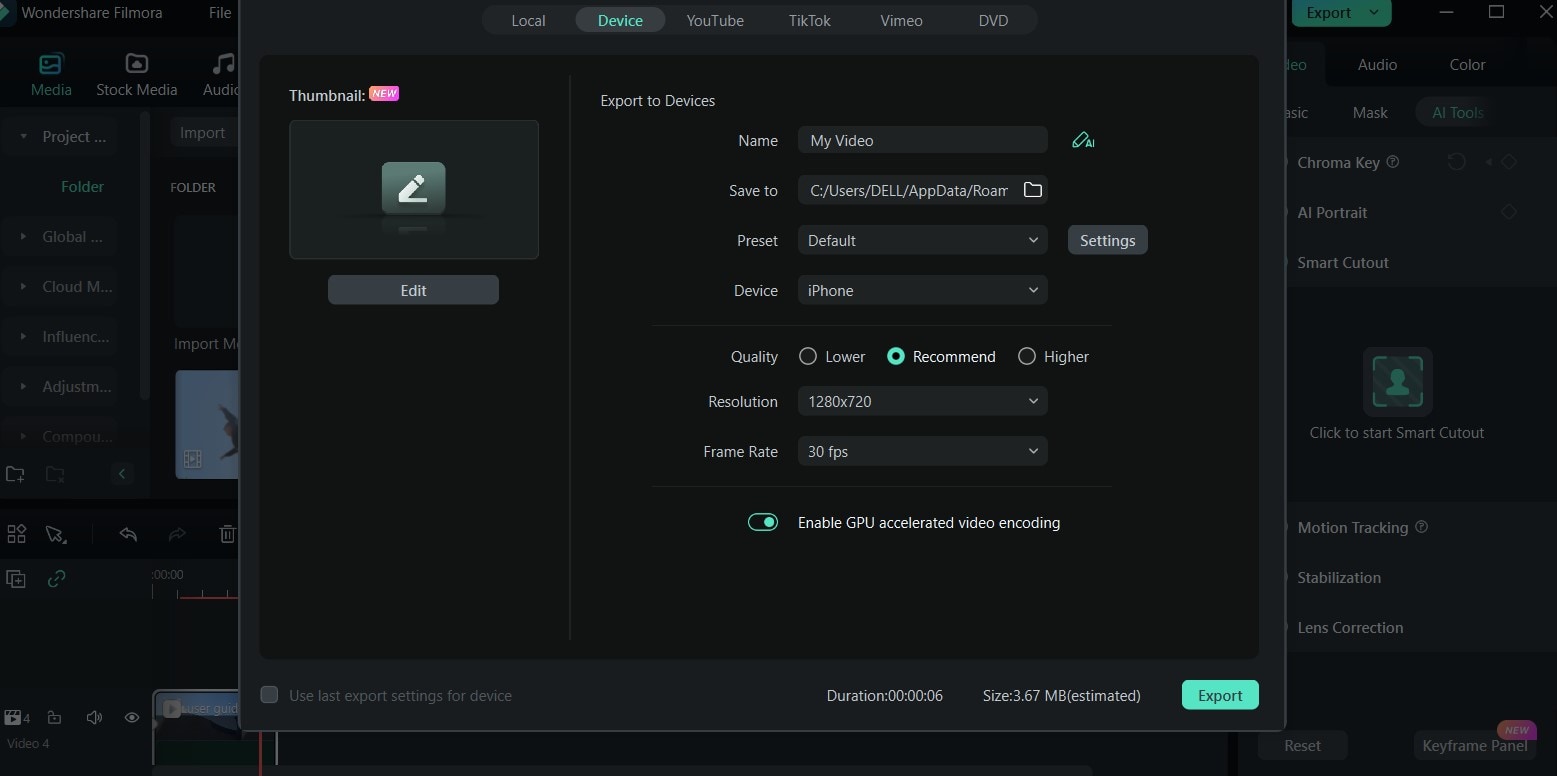Click the Smart Cutout portrait icon
Image resolution: width=1557 pixels, height=776 pixels.
click(x=1397, y=381)
